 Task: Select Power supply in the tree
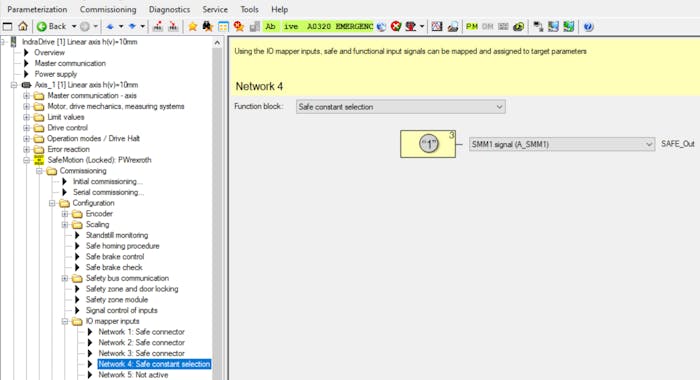coord(56,74)
